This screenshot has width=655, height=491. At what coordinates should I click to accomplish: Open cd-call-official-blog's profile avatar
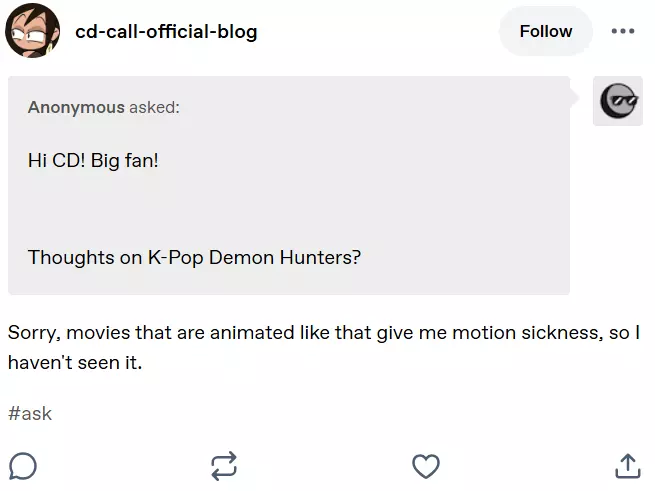(x=32, y=31)
